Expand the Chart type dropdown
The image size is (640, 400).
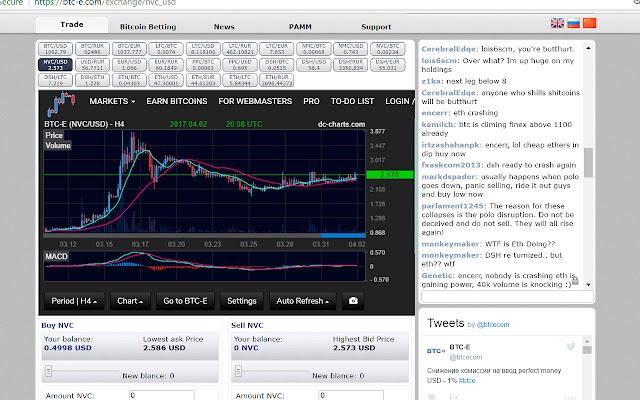[x=130, y=301]
